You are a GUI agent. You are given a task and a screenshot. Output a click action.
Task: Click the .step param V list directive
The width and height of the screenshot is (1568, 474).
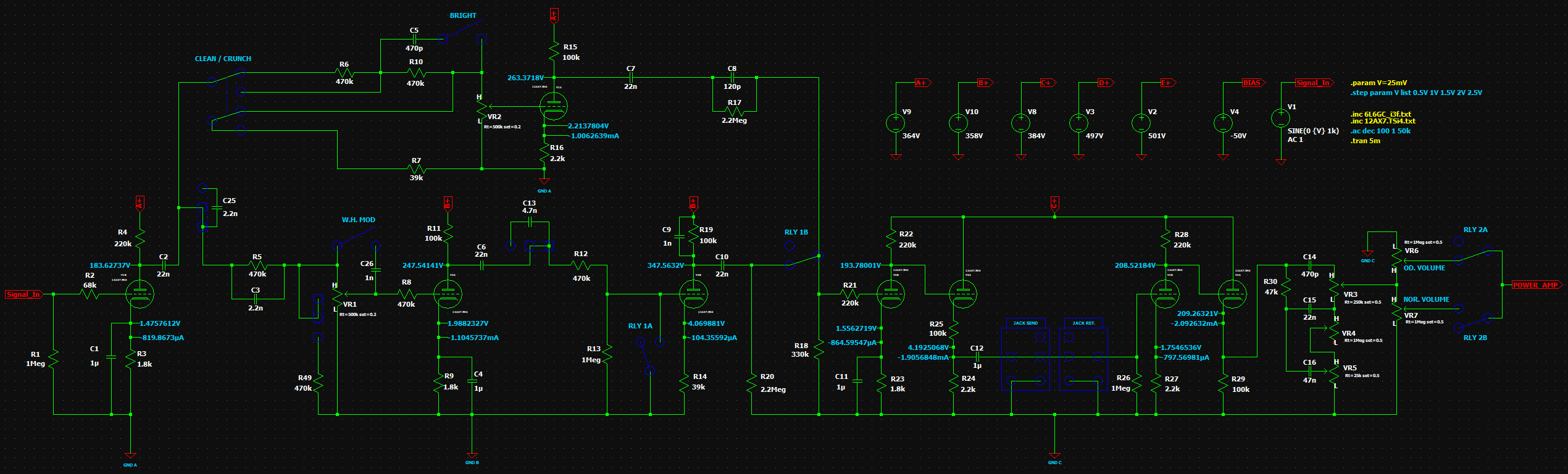pos(1416,93)
